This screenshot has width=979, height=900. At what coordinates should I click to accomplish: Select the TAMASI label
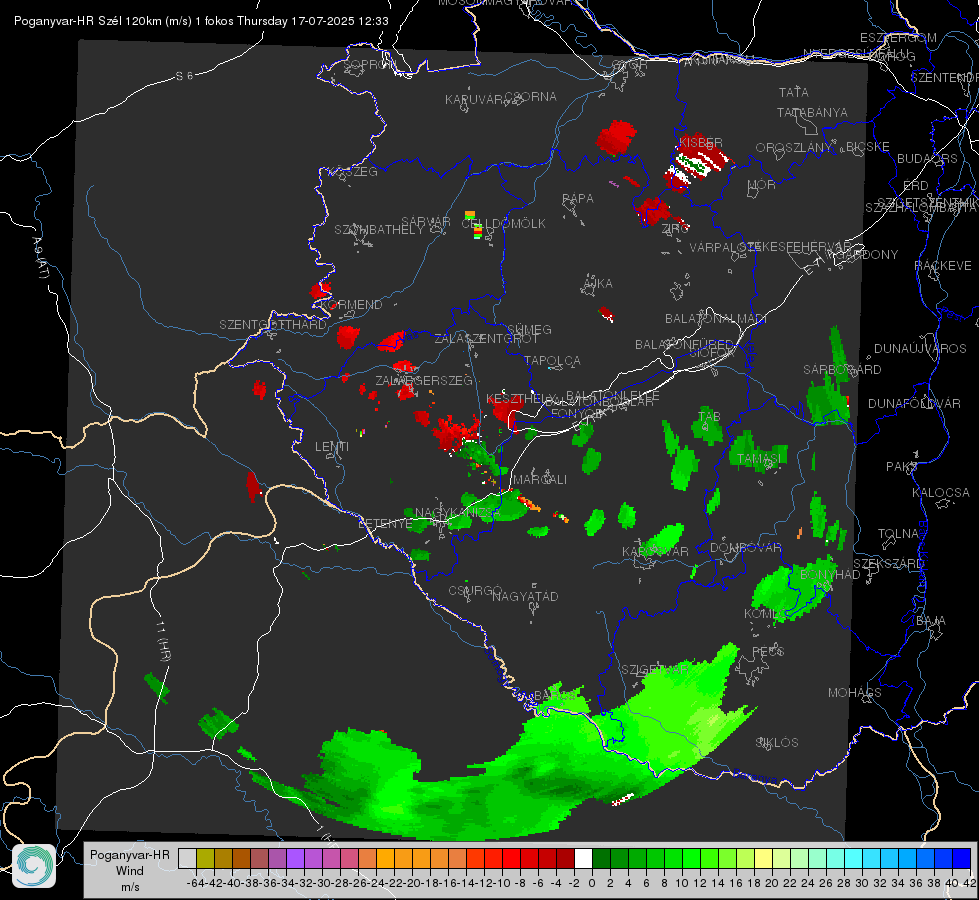click(x=759, y=459)
